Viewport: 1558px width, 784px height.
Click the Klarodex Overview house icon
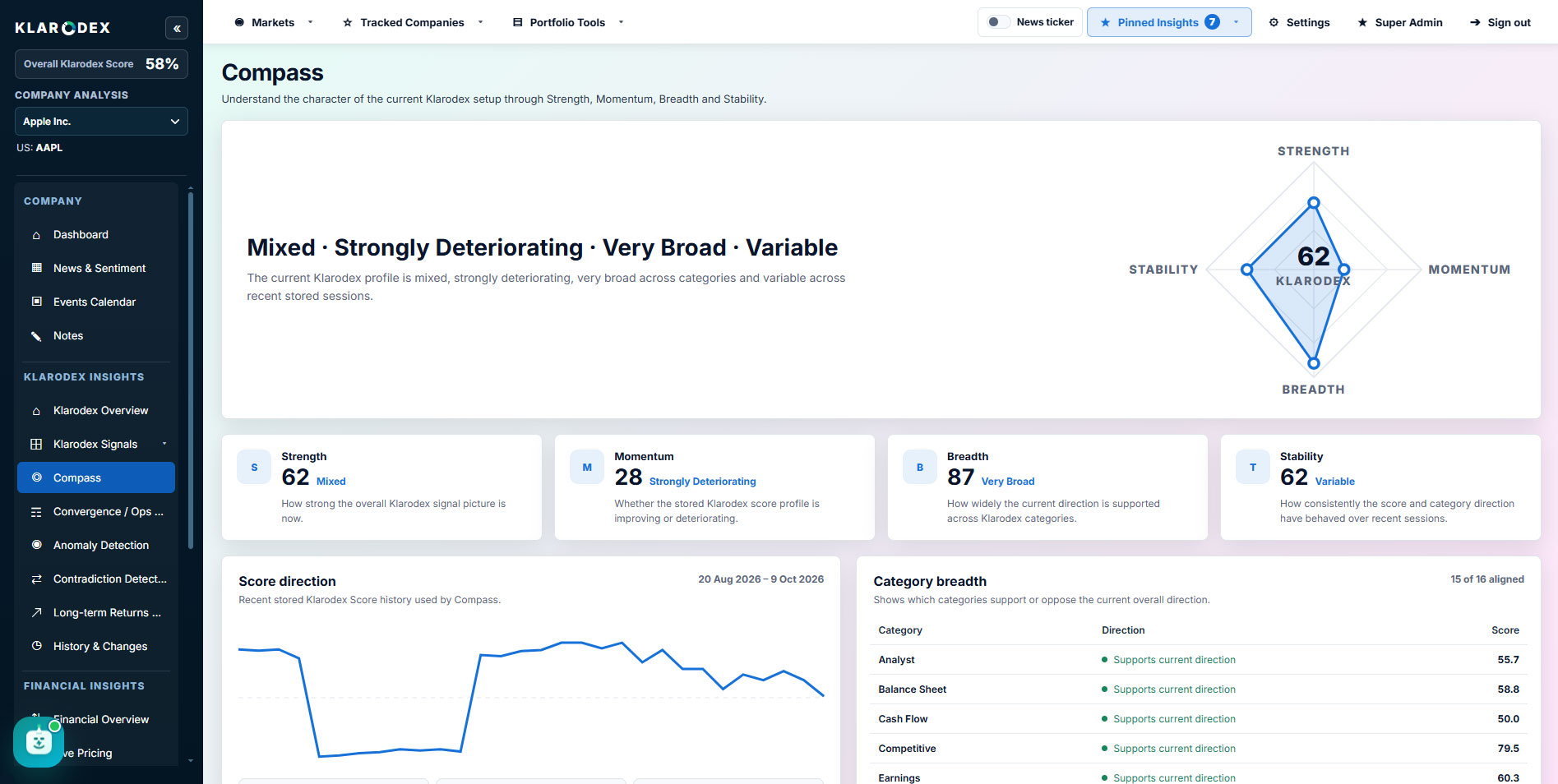click(x=36, y=411)
